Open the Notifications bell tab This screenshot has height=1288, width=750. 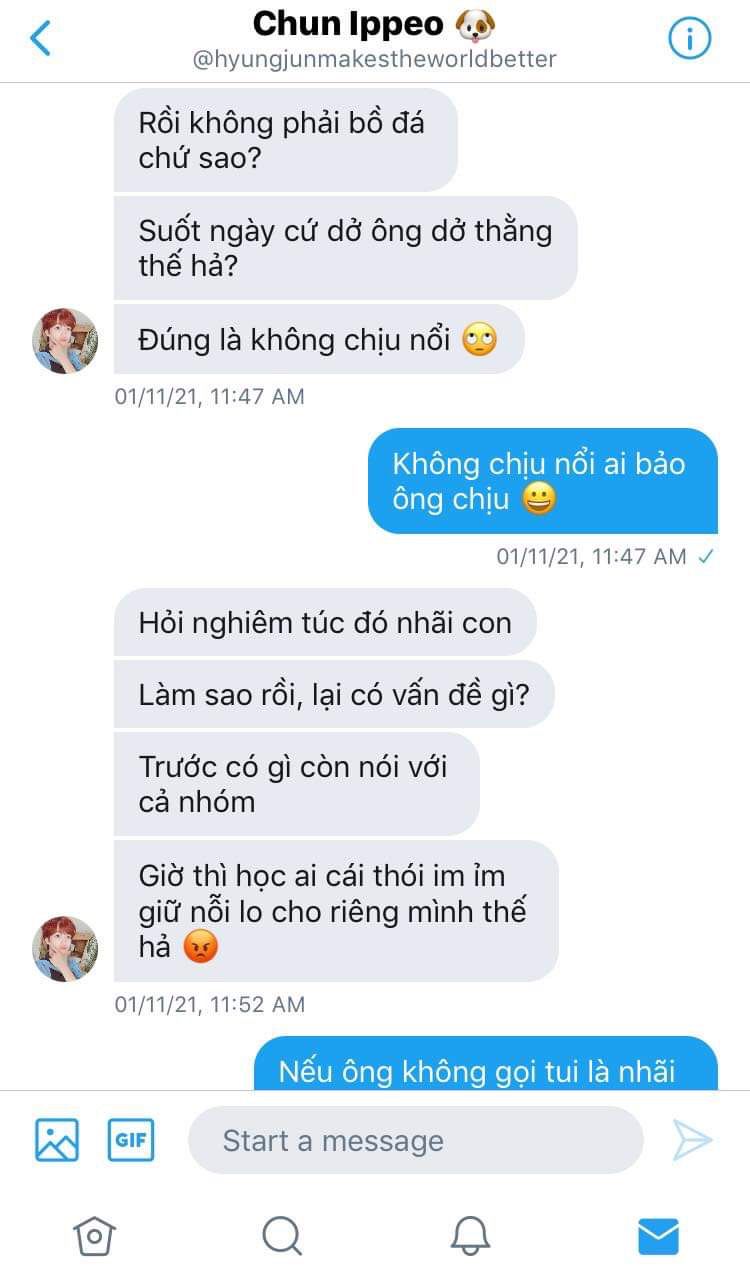tap(470, 1236)
